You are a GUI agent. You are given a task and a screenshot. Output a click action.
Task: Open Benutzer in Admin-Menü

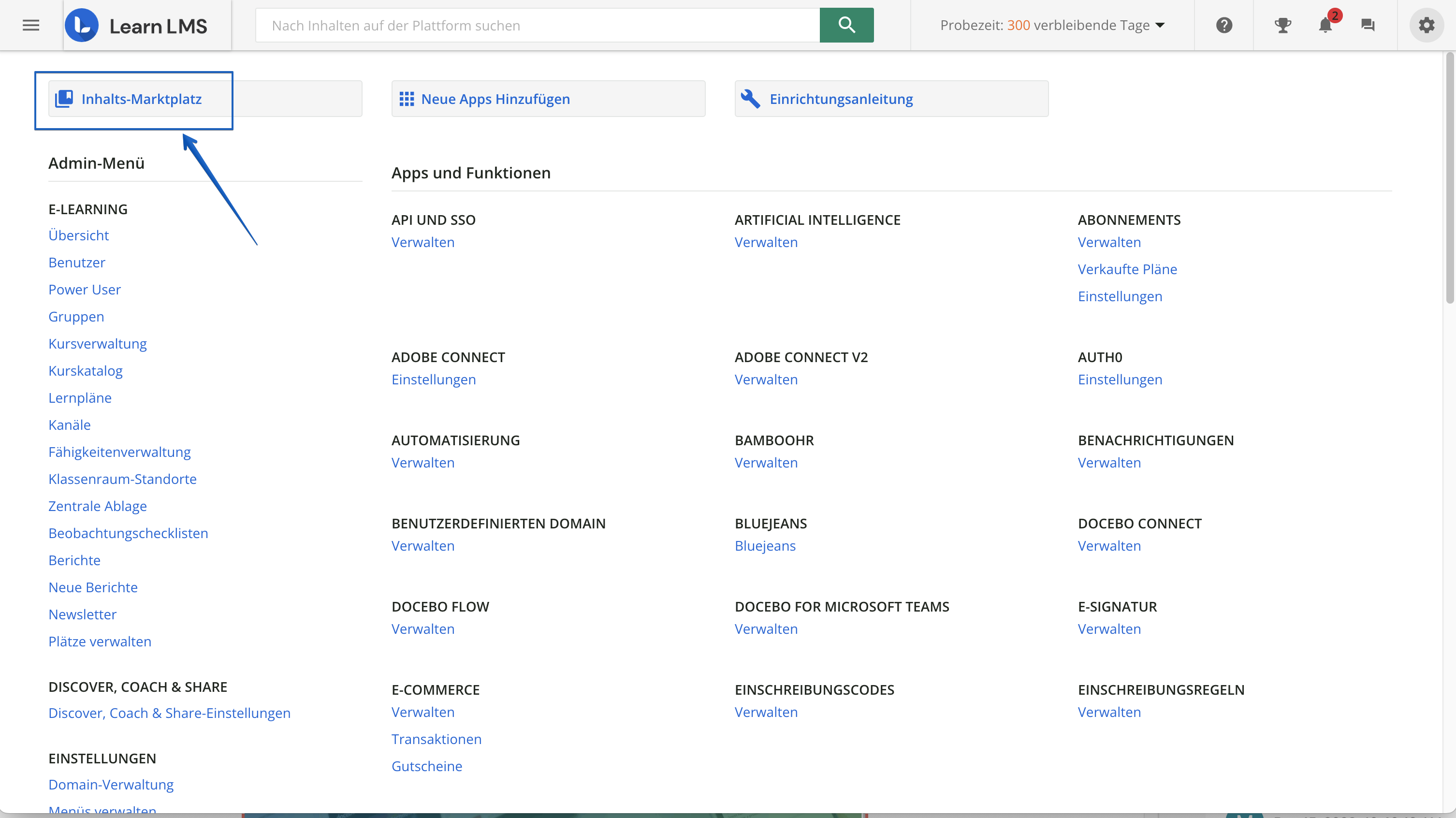point(77,263)
